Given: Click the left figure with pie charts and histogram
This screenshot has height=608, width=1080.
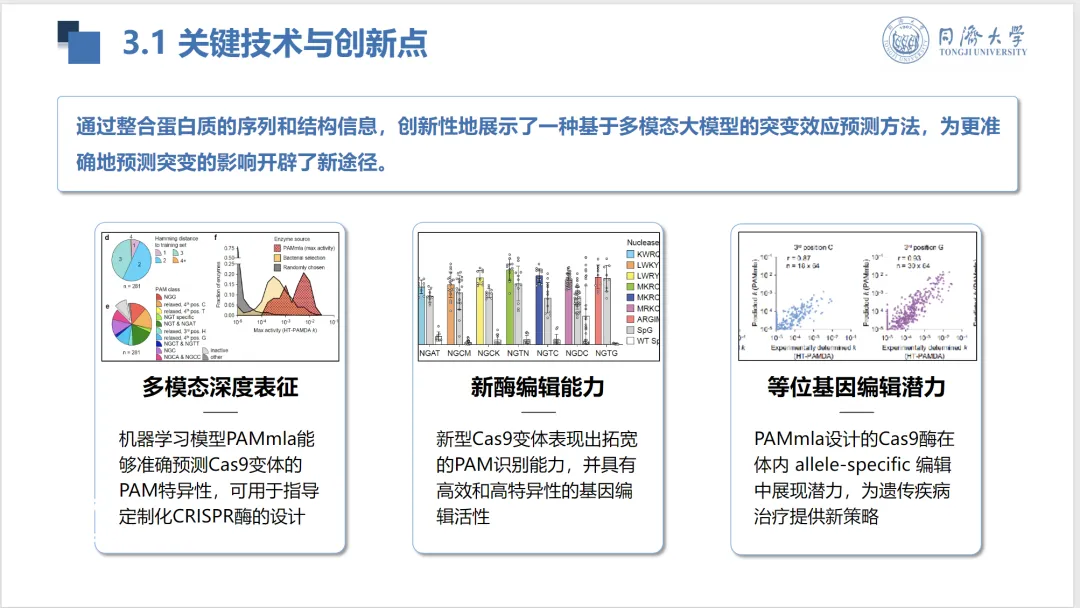Looking at the screenshot, I should 220,297.
